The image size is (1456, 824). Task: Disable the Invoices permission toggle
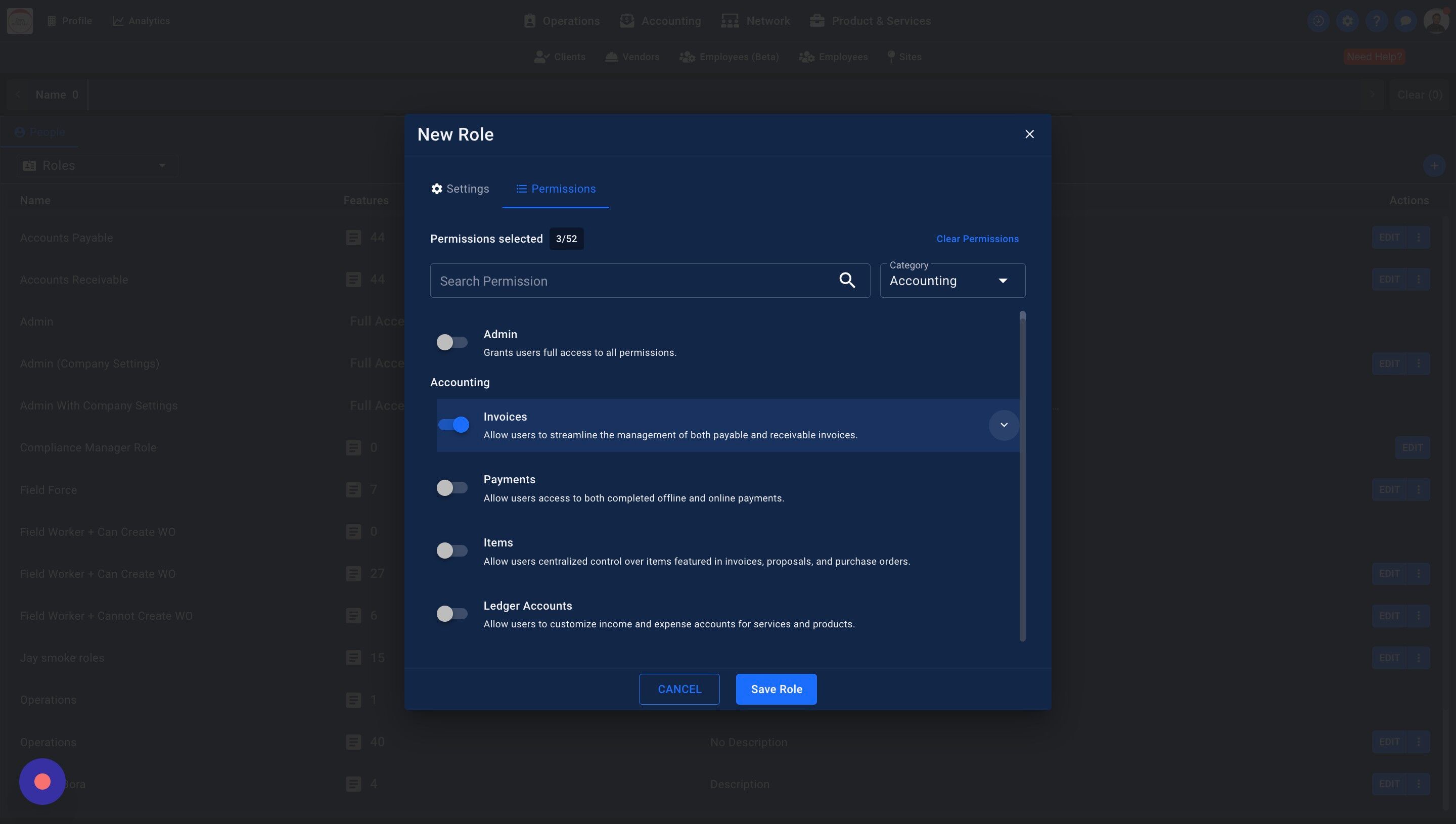453,425
